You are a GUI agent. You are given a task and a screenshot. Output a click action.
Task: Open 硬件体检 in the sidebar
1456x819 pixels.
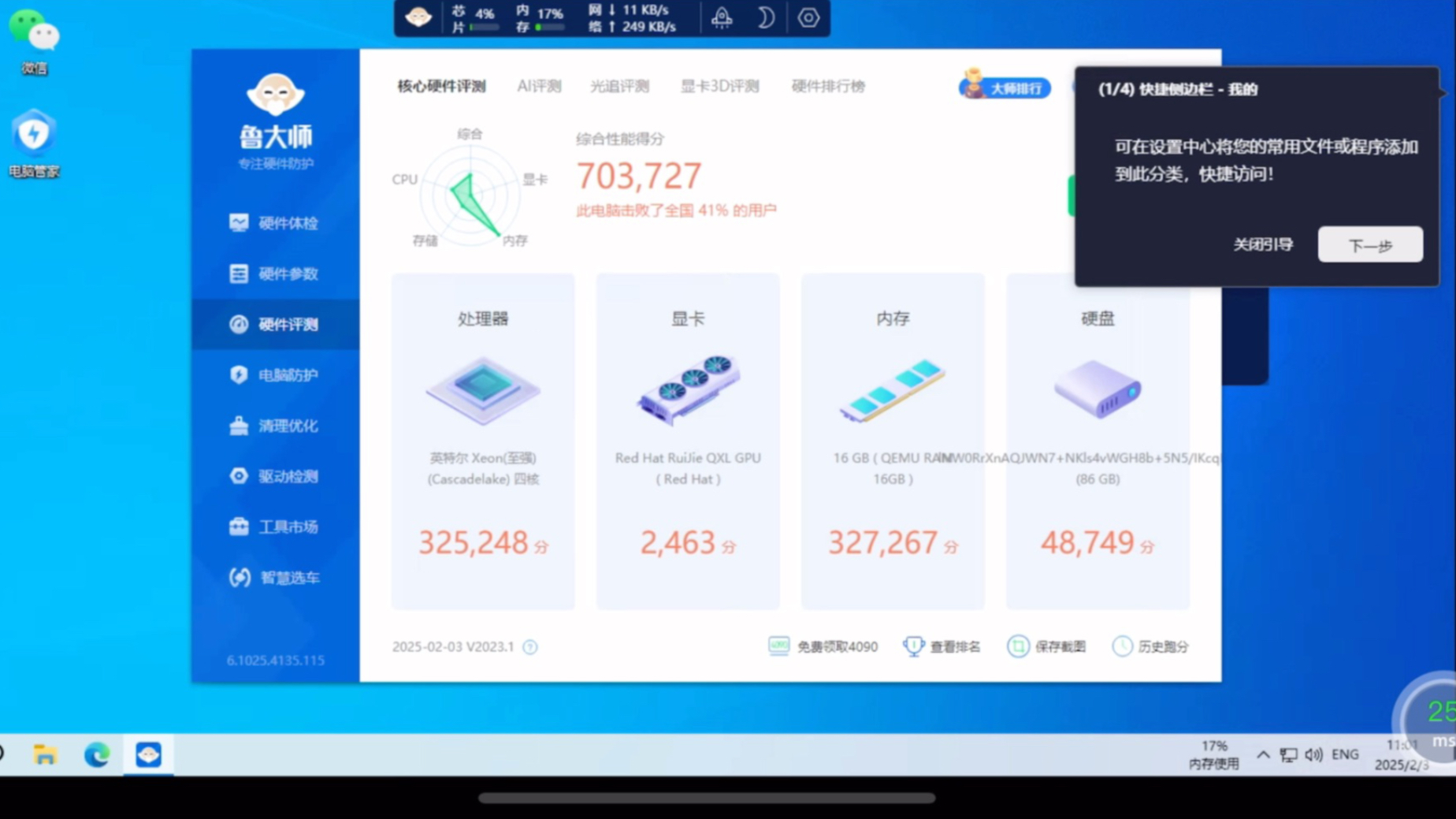(x=274, y=223)
